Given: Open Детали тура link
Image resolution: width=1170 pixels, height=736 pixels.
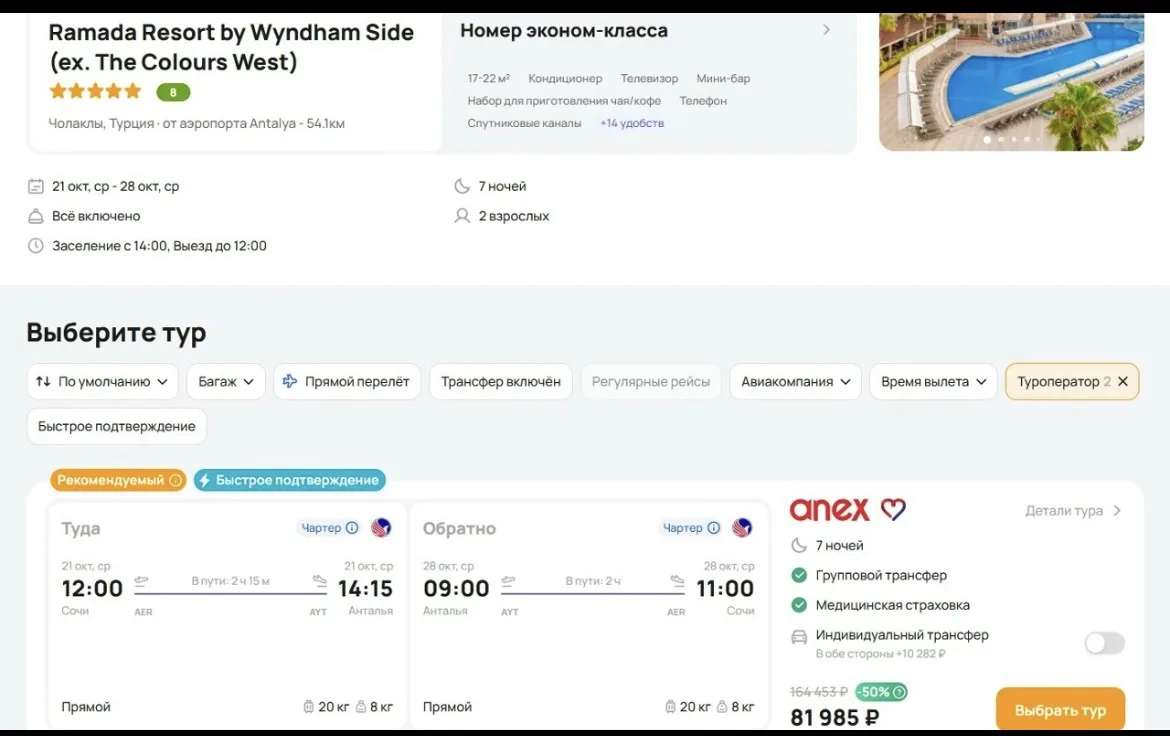Looking at the screenshot, I should point(1073,511).
